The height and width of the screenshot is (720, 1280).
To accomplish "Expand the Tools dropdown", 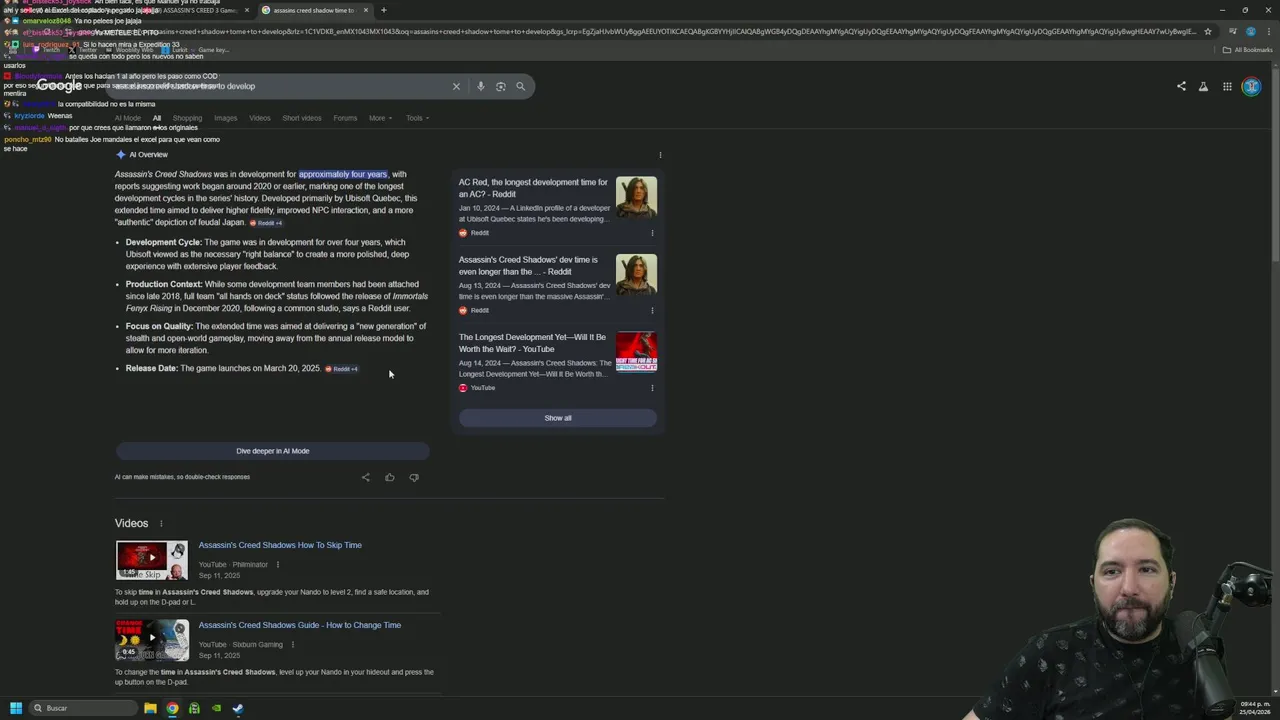I will pyautogui.click(x=417, y=118).
